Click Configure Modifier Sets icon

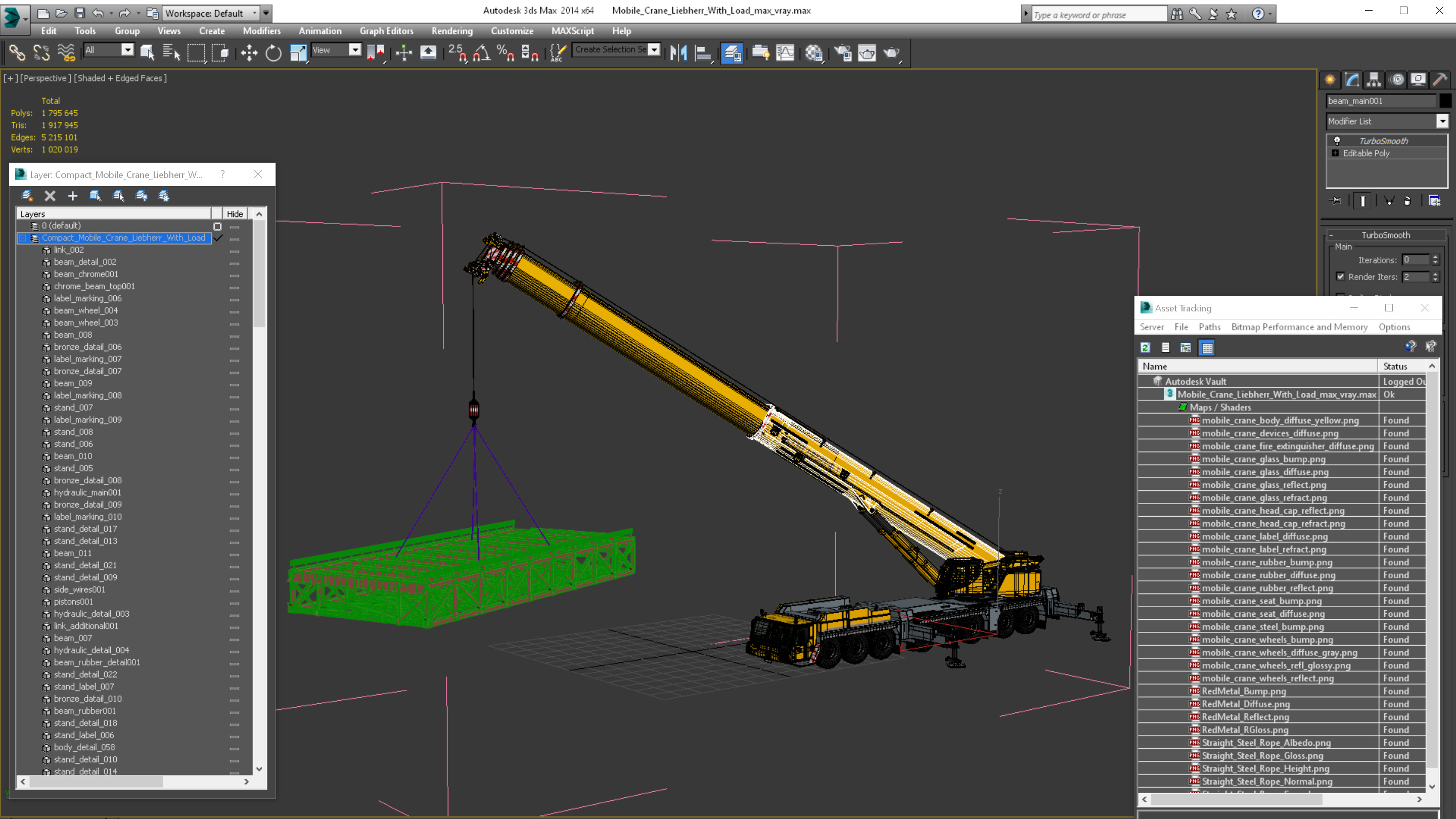tap(1435, 201)
